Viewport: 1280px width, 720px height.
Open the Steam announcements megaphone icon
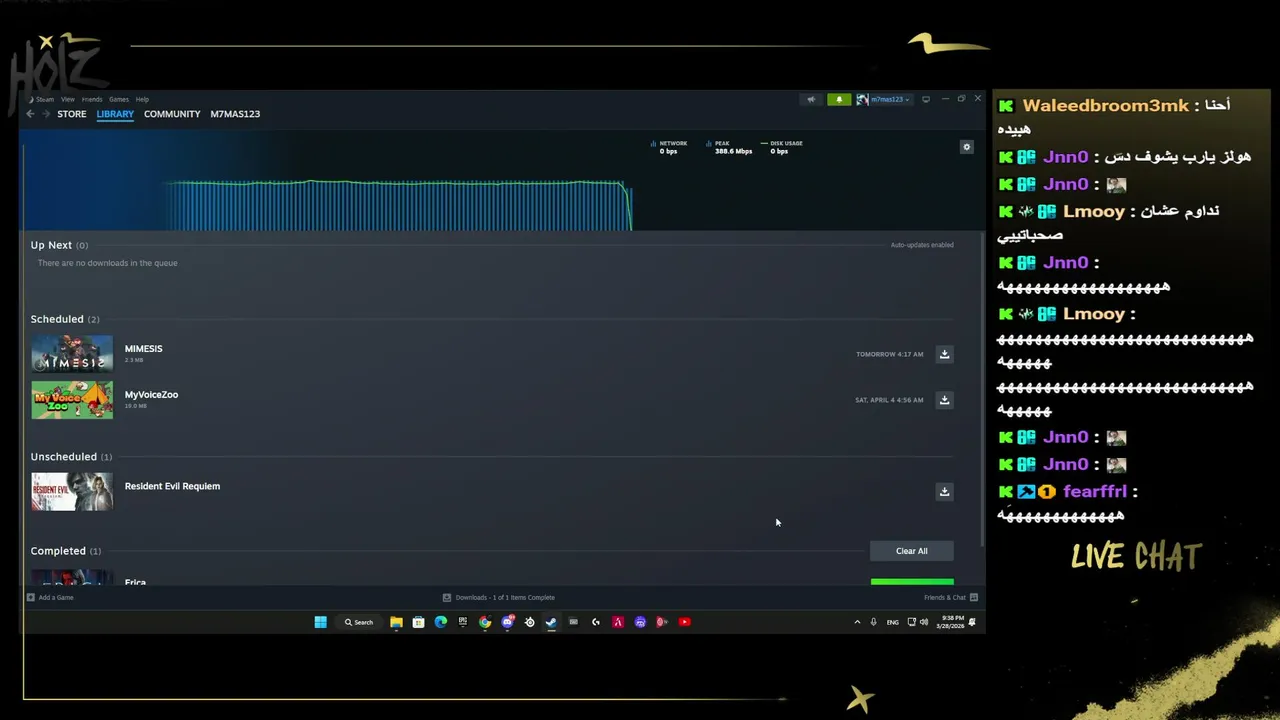811,99
